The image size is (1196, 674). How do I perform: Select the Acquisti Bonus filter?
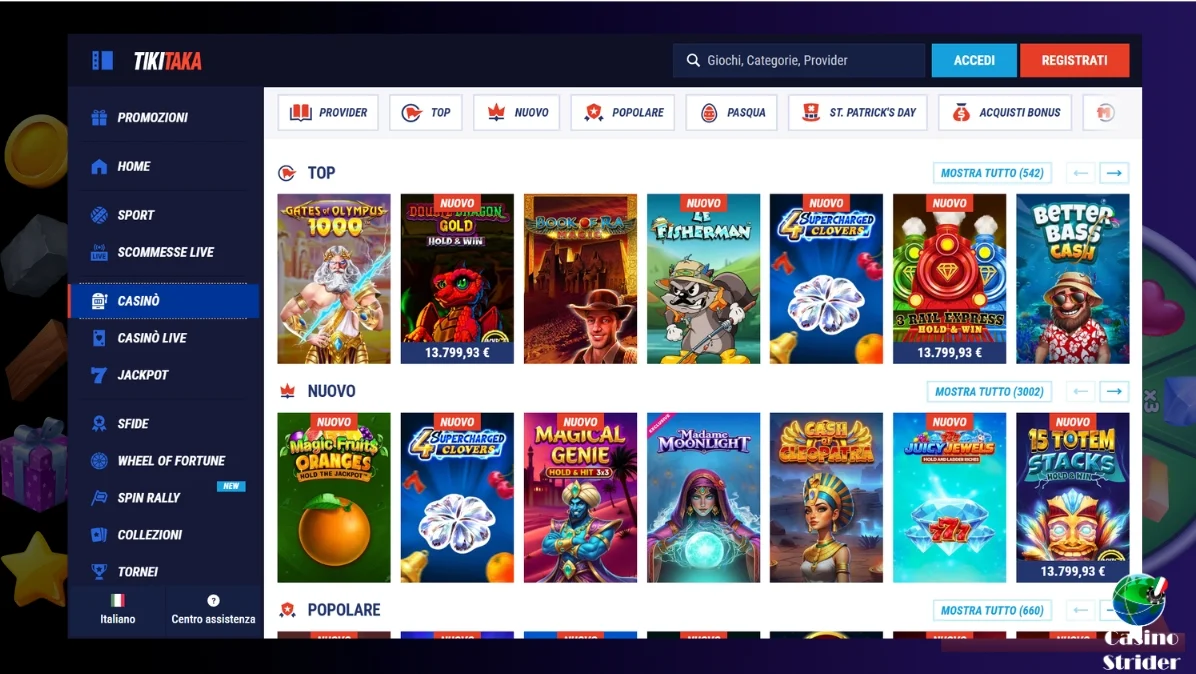(1005, 112)
